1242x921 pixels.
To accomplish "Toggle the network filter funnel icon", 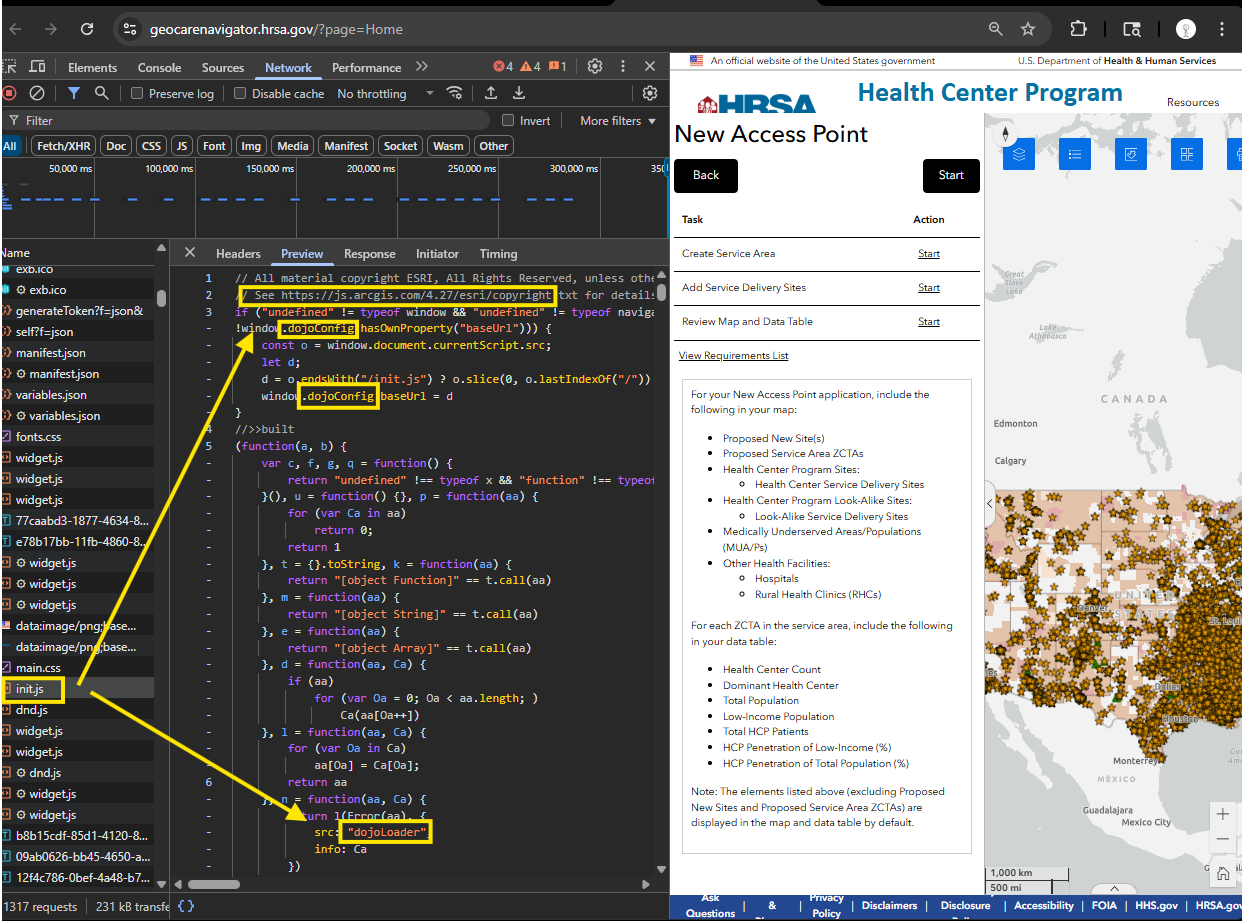I will 74,93.
